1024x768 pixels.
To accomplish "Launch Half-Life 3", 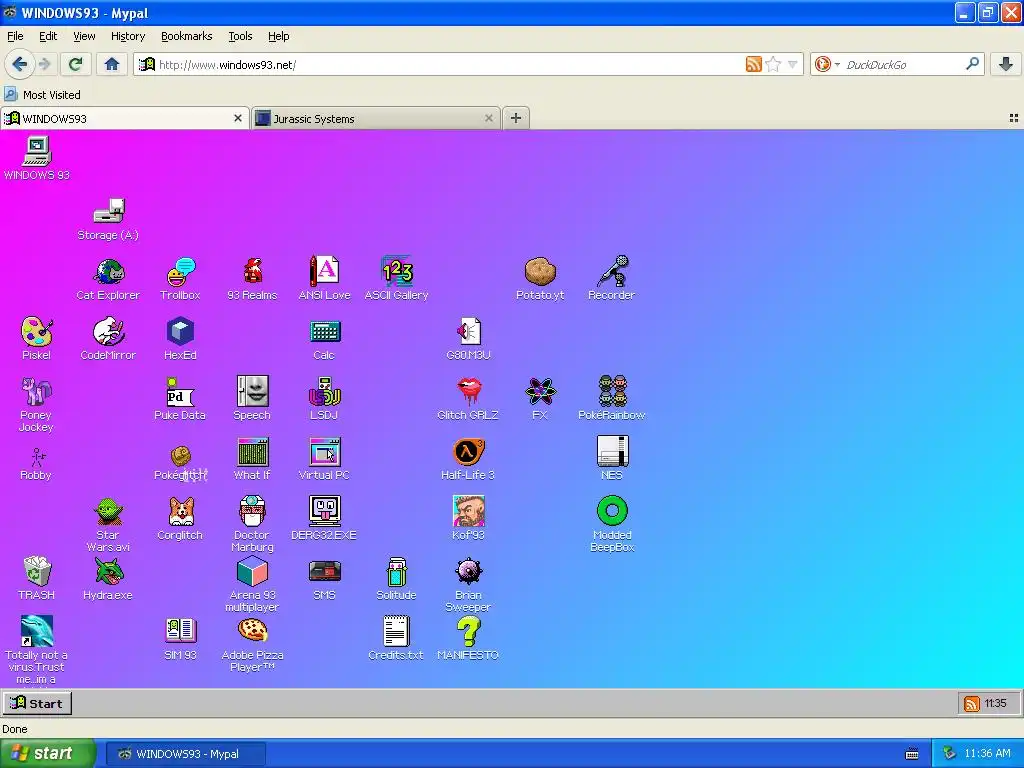I will 468,452.
